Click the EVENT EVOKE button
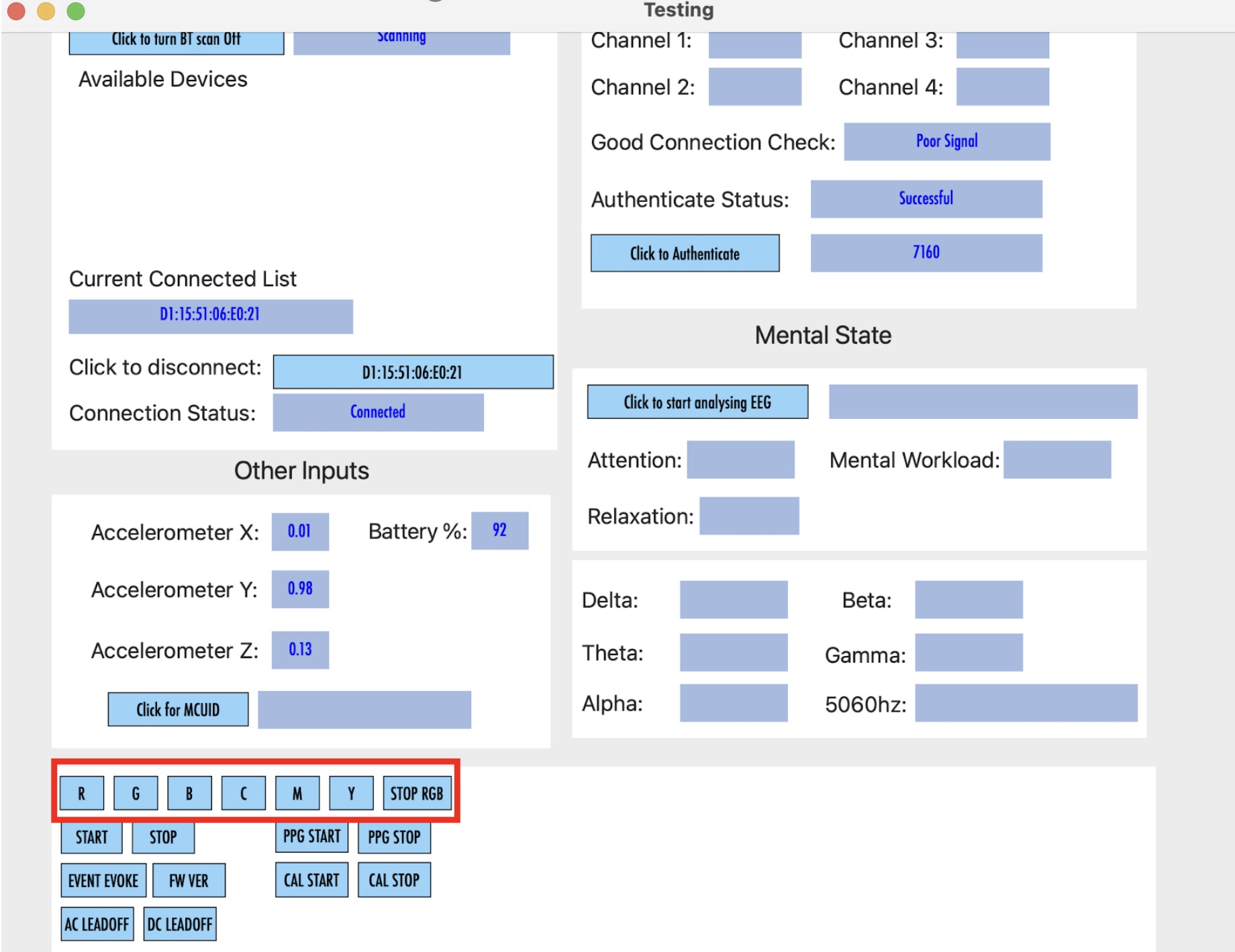1235x952 pixels. pos(103,881)
